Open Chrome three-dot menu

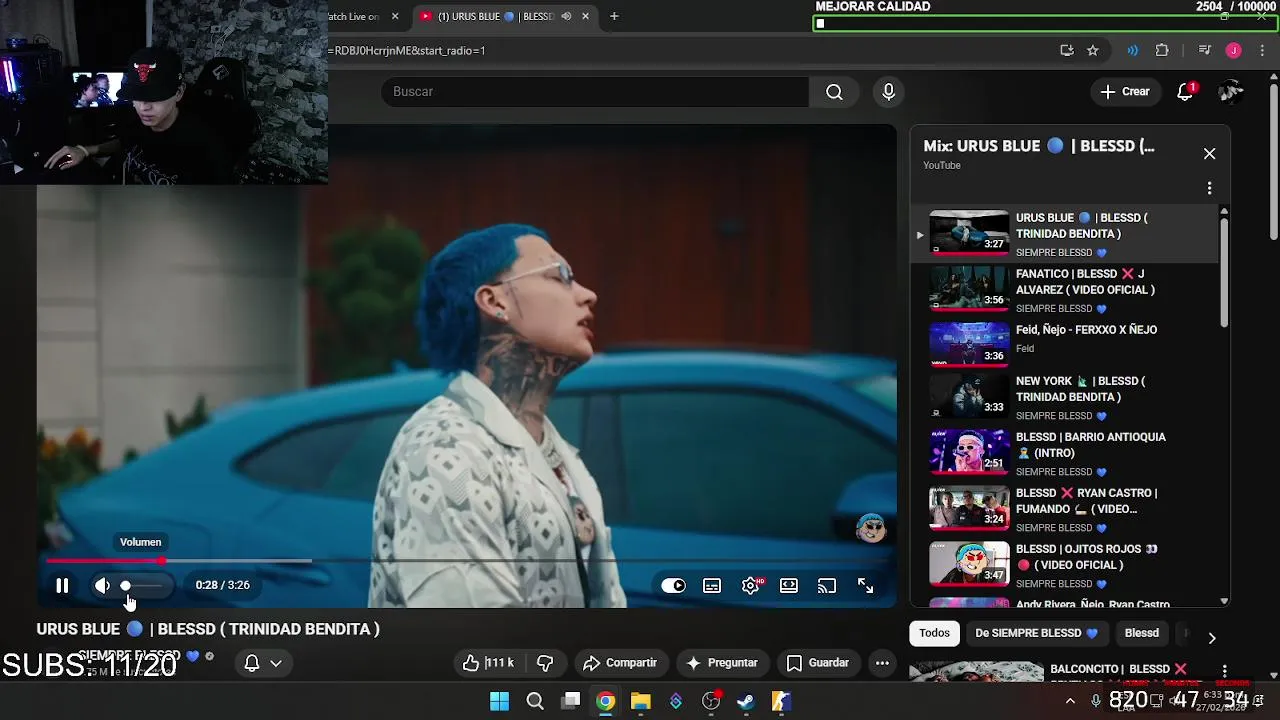point(1260,50)
